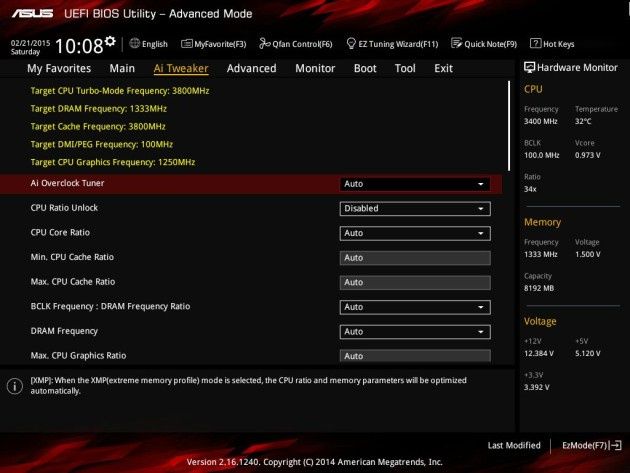Image resolution: width=630 pixels, height=473 pixels.
Task: Expand the BCLK Frequency : DRAM Frequency Ratio dropdown
Action: (x=415, y=307)
